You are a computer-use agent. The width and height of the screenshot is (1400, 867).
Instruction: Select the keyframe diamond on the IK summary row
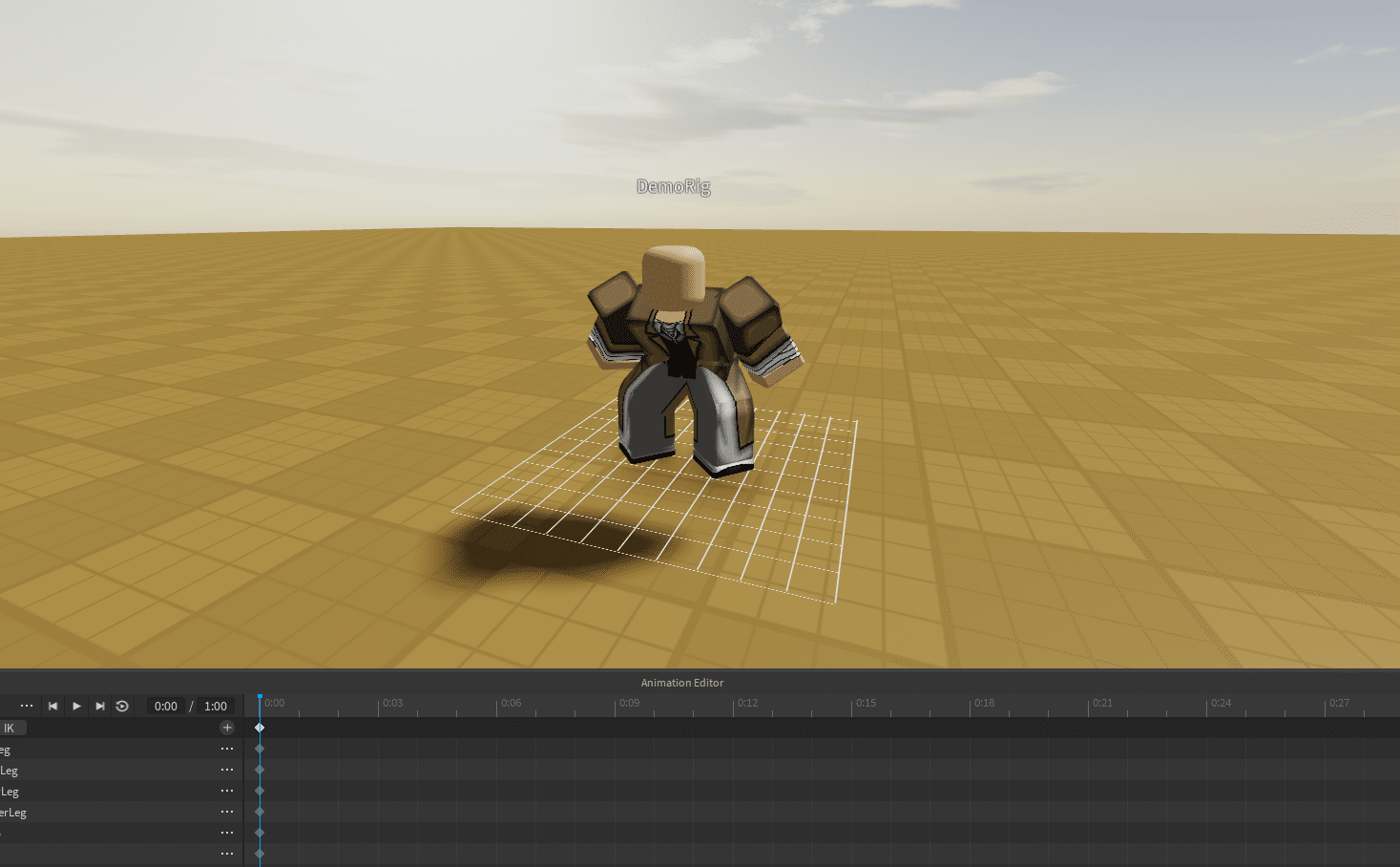[x=260, y=727]
